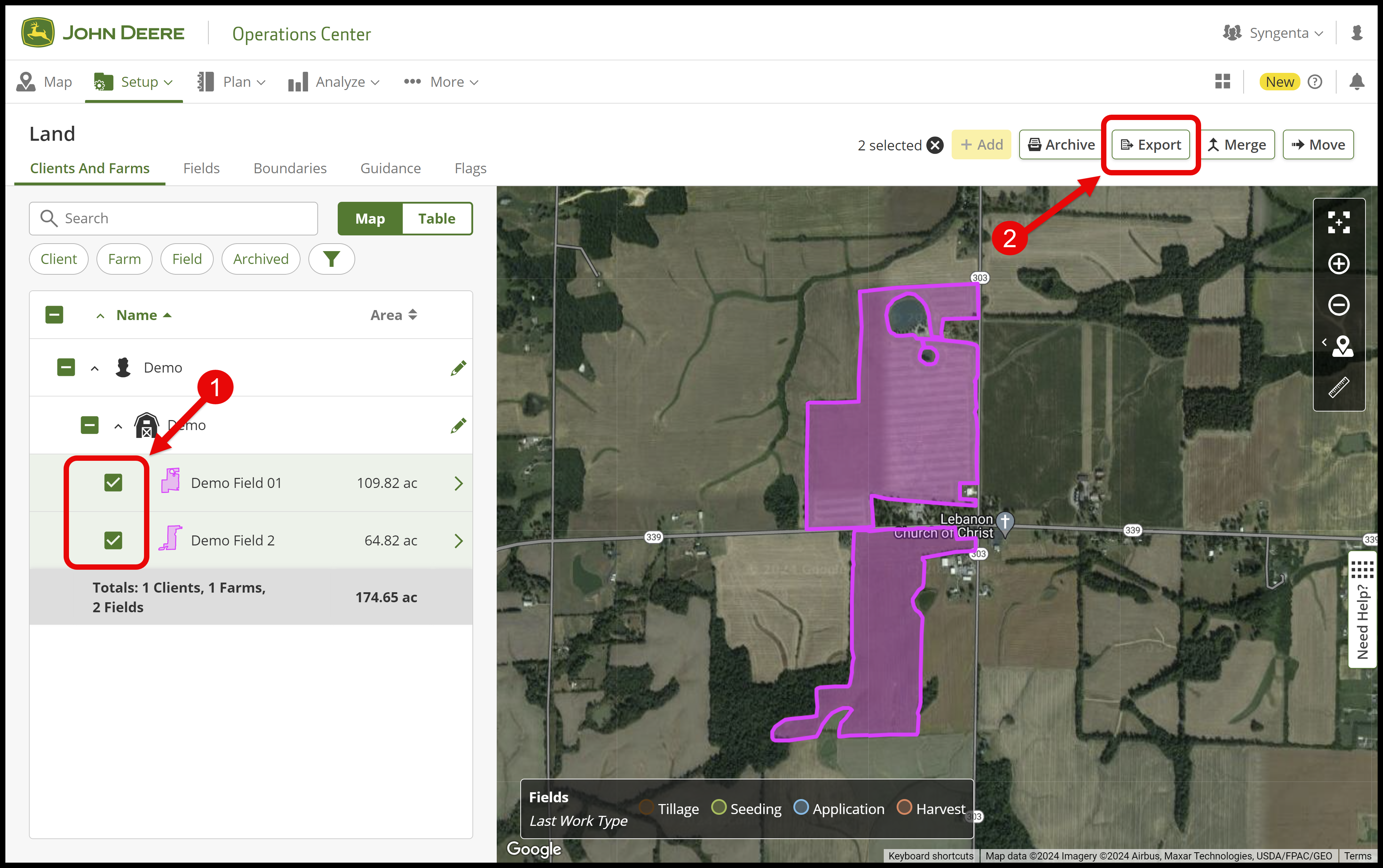1383x868 pixels.
Task: Go to the Map navigation item
Action: [44, 81]
